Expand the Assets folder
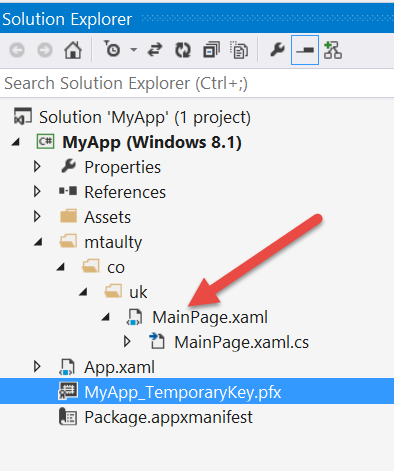 pyautogui.click(x=37, y=217)
